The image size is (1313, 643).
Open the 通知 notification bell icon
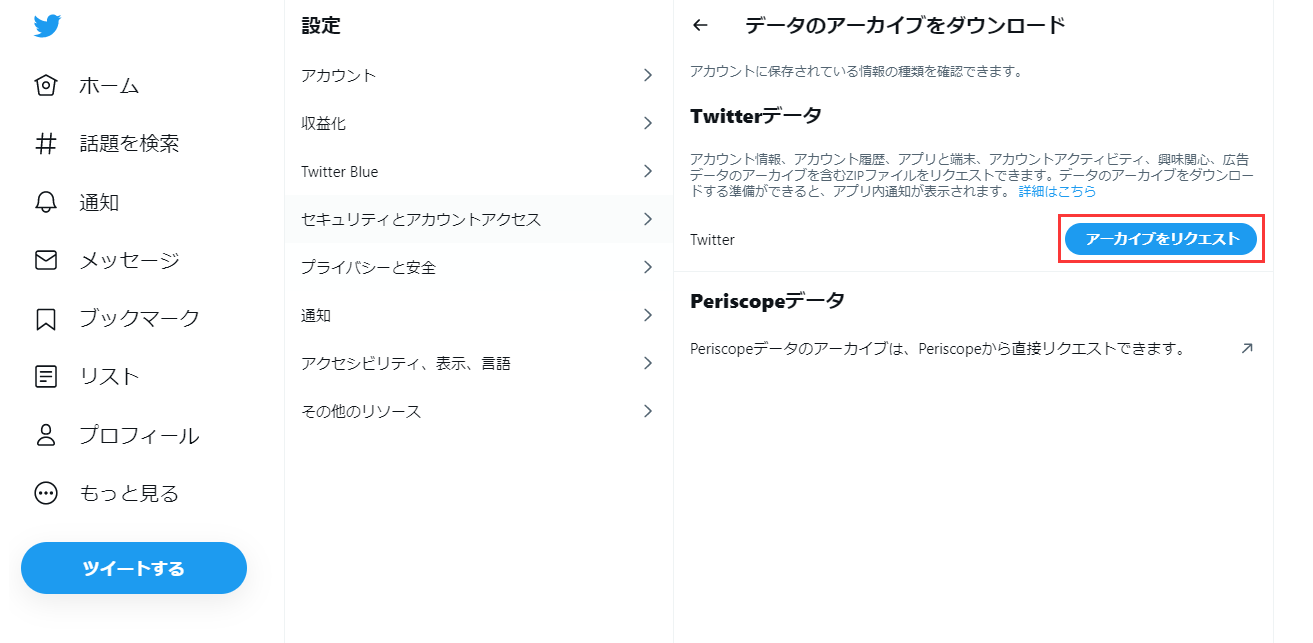[x=46, y=201]
